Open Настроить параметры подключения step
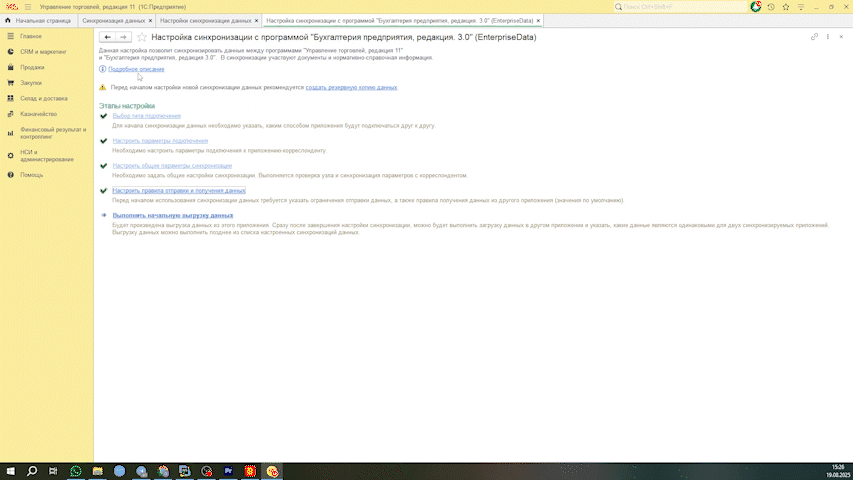854x480 pixels. click(160, 141)
